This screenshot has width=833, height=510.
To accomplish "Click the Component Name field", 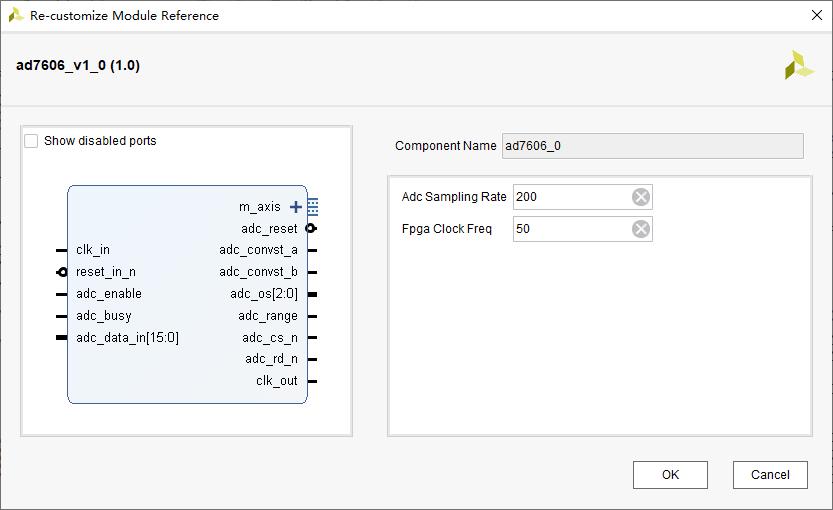I will tap(652, 146).
